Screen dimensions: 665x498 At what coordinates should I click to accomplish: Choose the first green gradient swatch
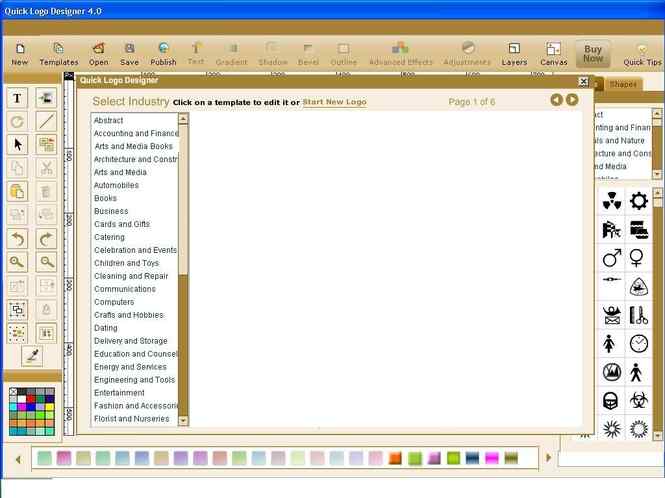click(x=45, y=458)
